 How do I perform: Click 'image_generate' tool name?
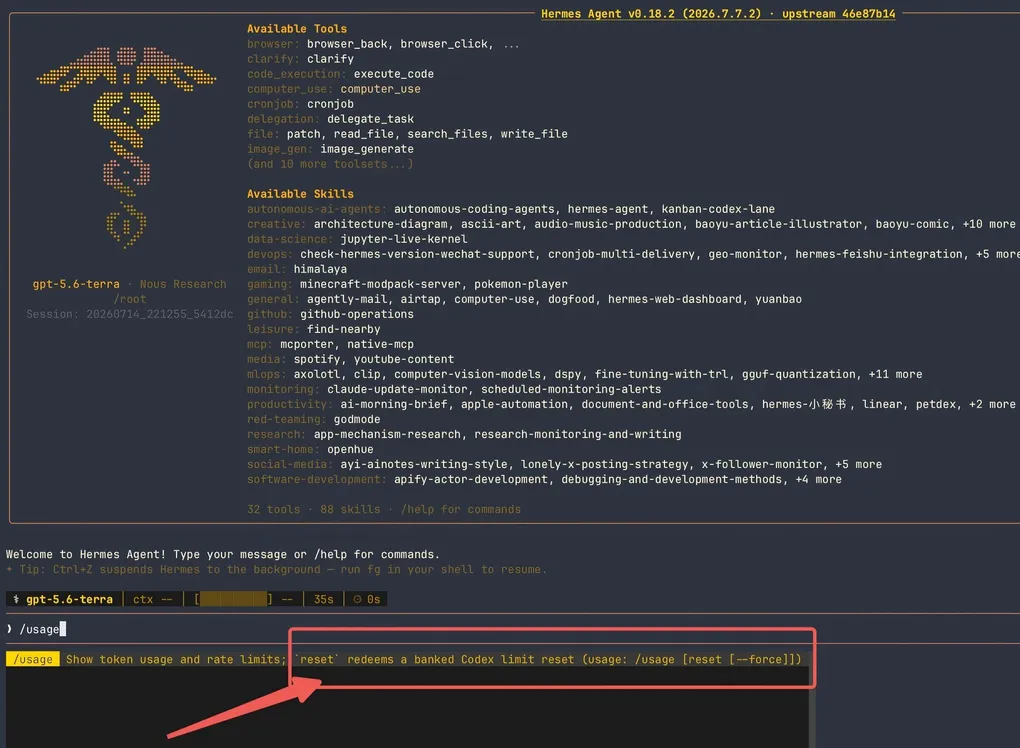[x=367, y=149]
